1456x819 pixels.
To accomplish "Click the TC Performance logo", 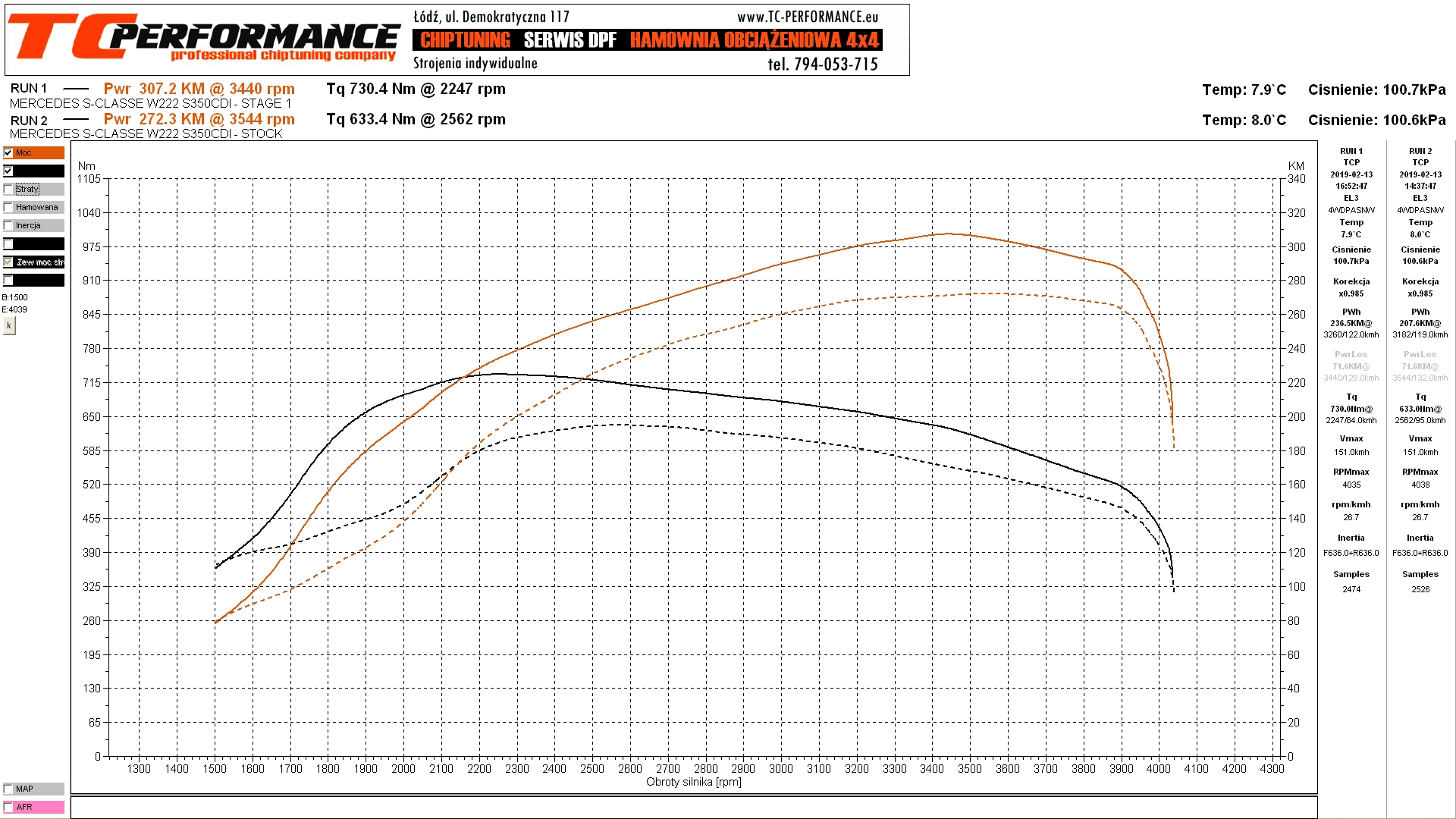I will 203,38.
